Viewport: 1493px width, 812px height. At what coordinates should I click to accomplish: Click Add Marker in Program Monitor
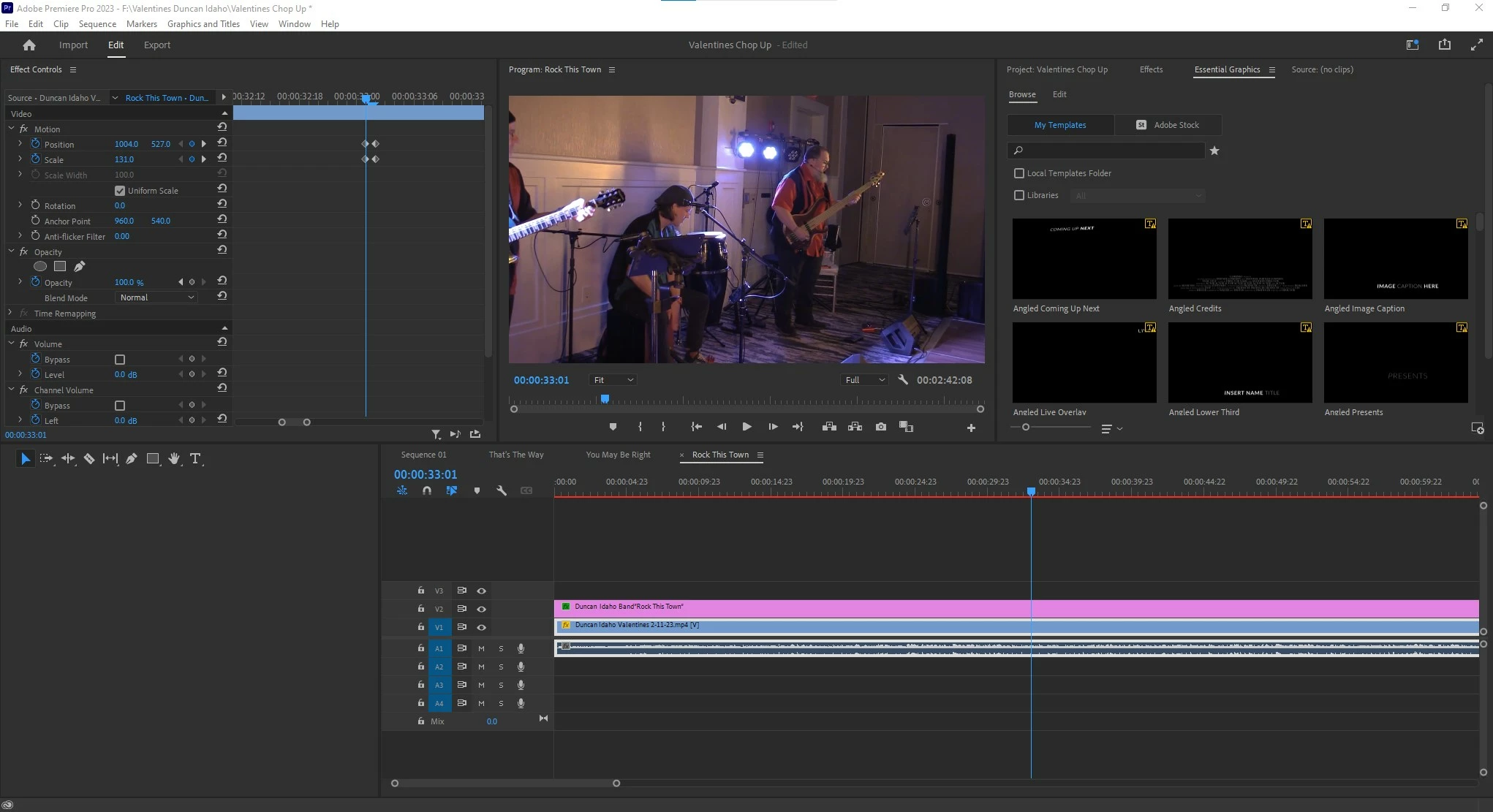613,427
